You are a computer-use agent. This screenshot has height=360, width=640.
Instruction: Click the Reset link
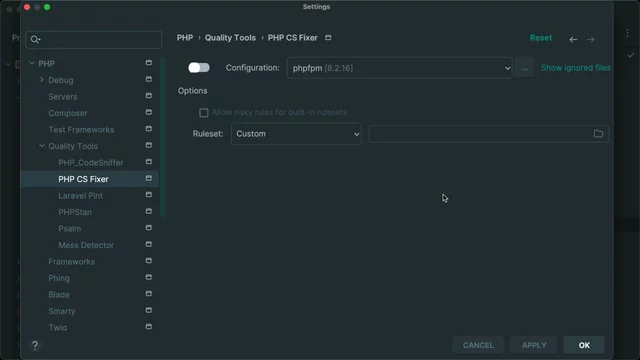pyautogui.click(x=540, y=38)
